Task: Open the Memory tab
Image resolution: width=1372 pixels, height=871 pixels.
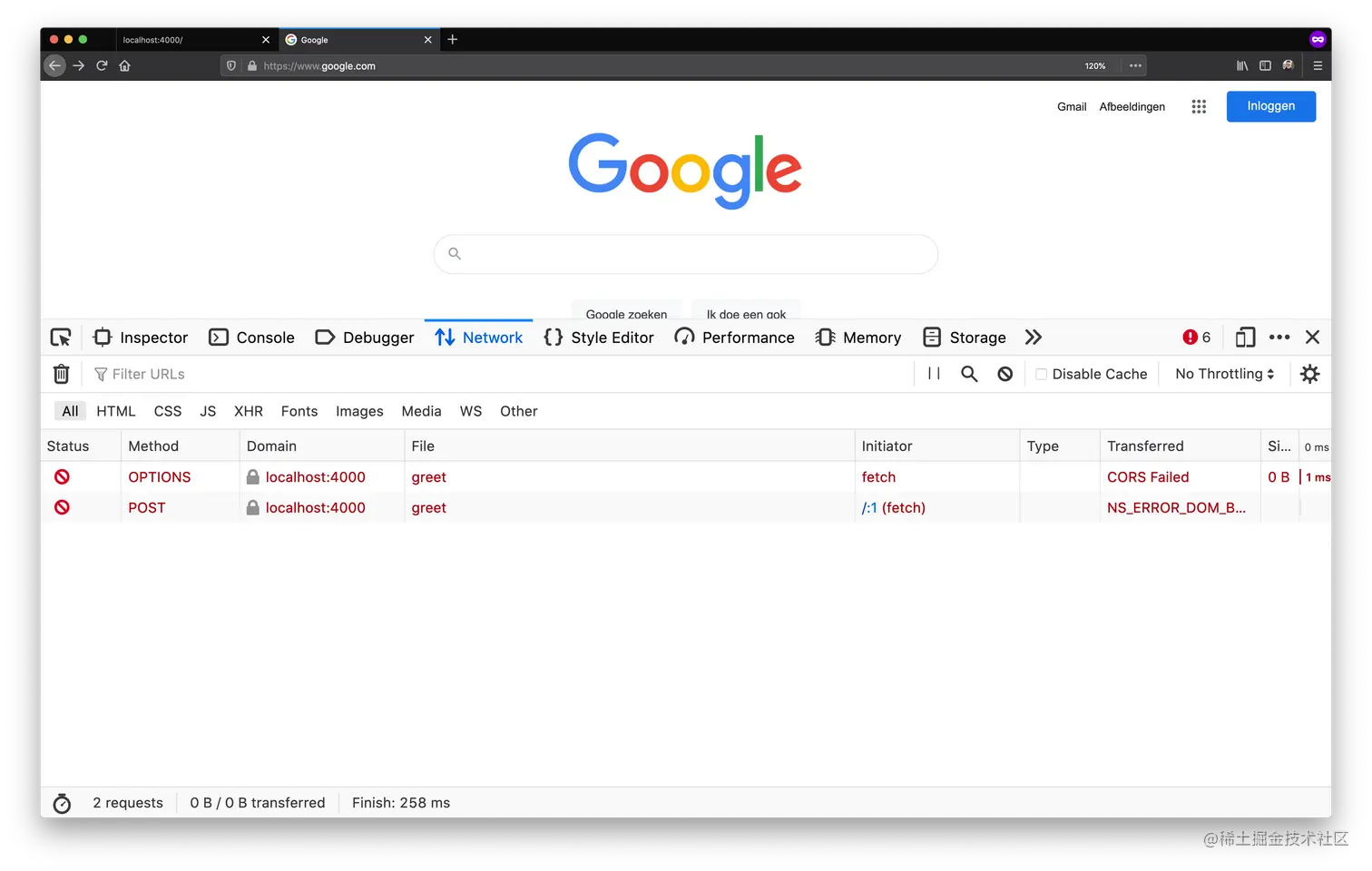Action: (857, 338)
